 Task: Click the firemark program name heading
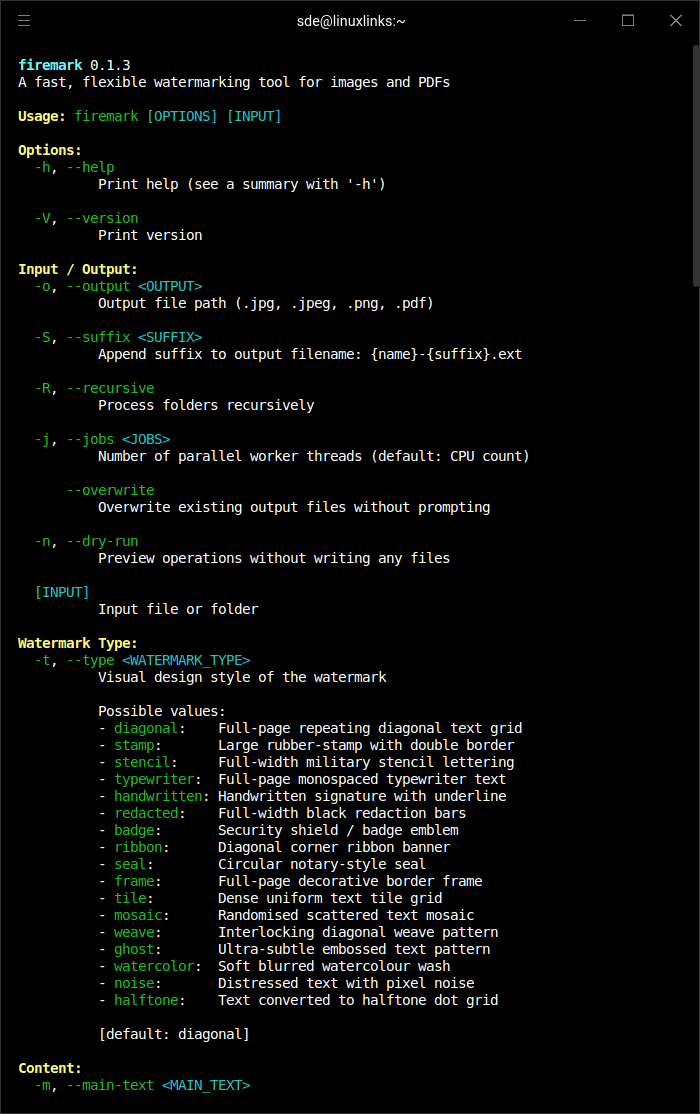[x=50, y=65]
